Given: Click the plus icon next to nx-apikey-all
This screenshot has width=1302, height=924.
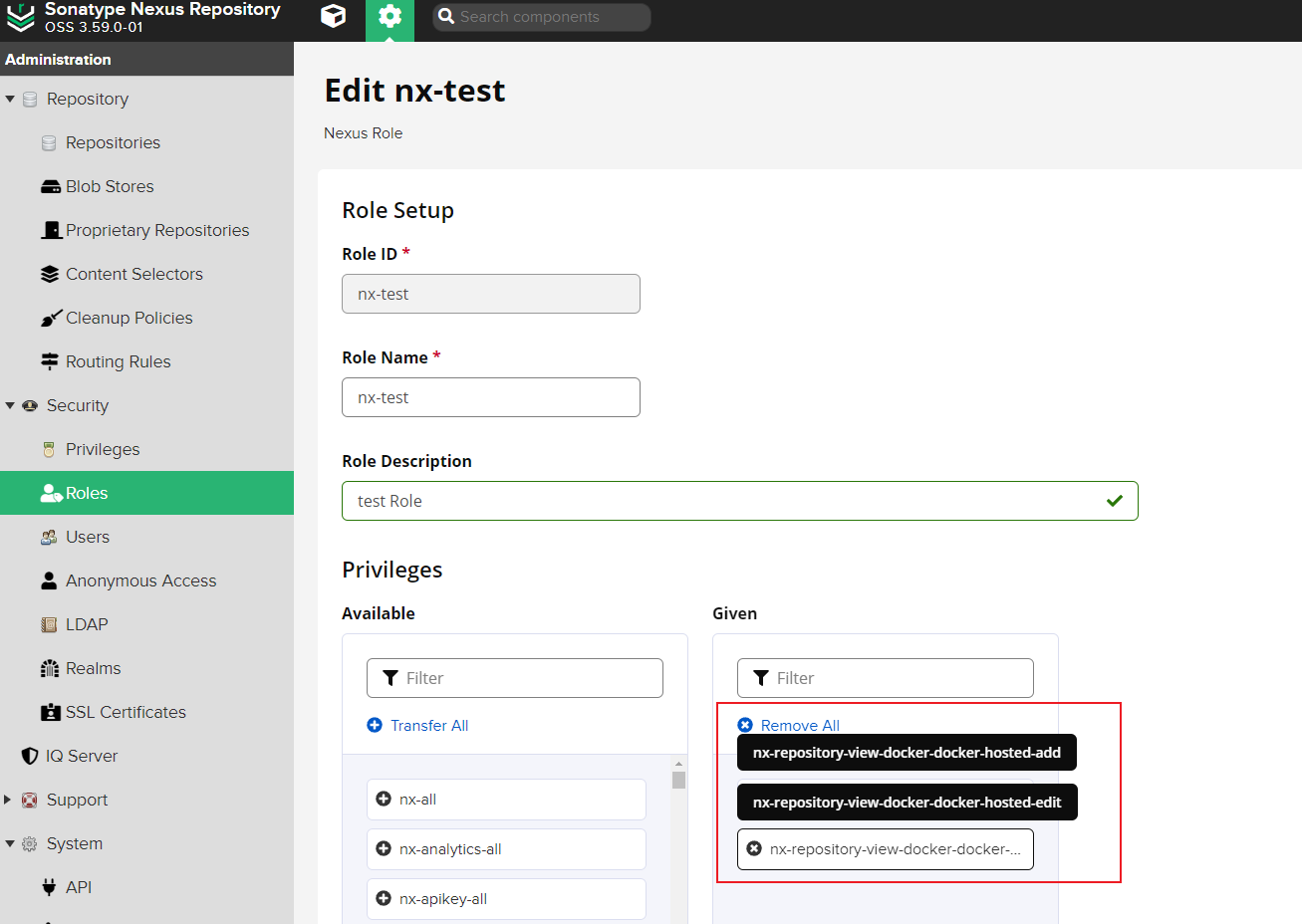Looking at the screenshot, I should (384, 898).
